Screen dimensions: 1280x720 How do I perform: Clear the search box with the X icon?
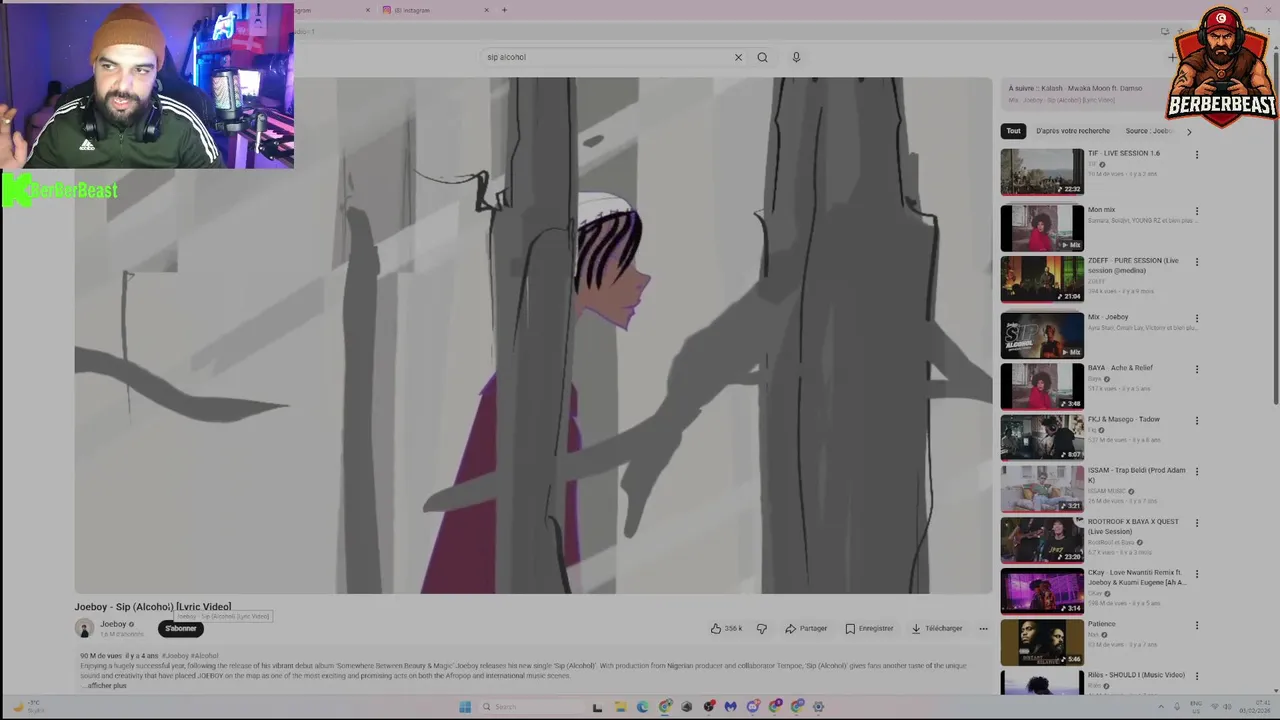coord(738,57)
